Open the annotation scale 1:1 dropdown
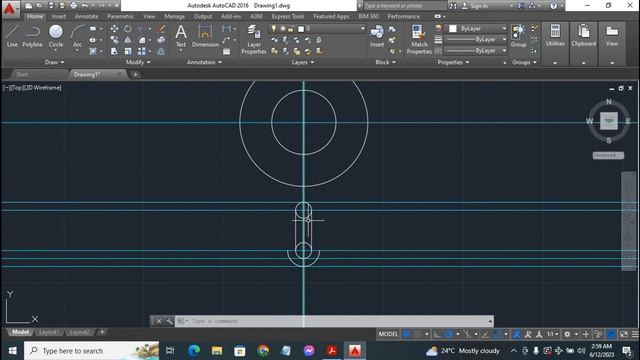The width and height of the screenshot is (640, 360). (x=553, y=334)
